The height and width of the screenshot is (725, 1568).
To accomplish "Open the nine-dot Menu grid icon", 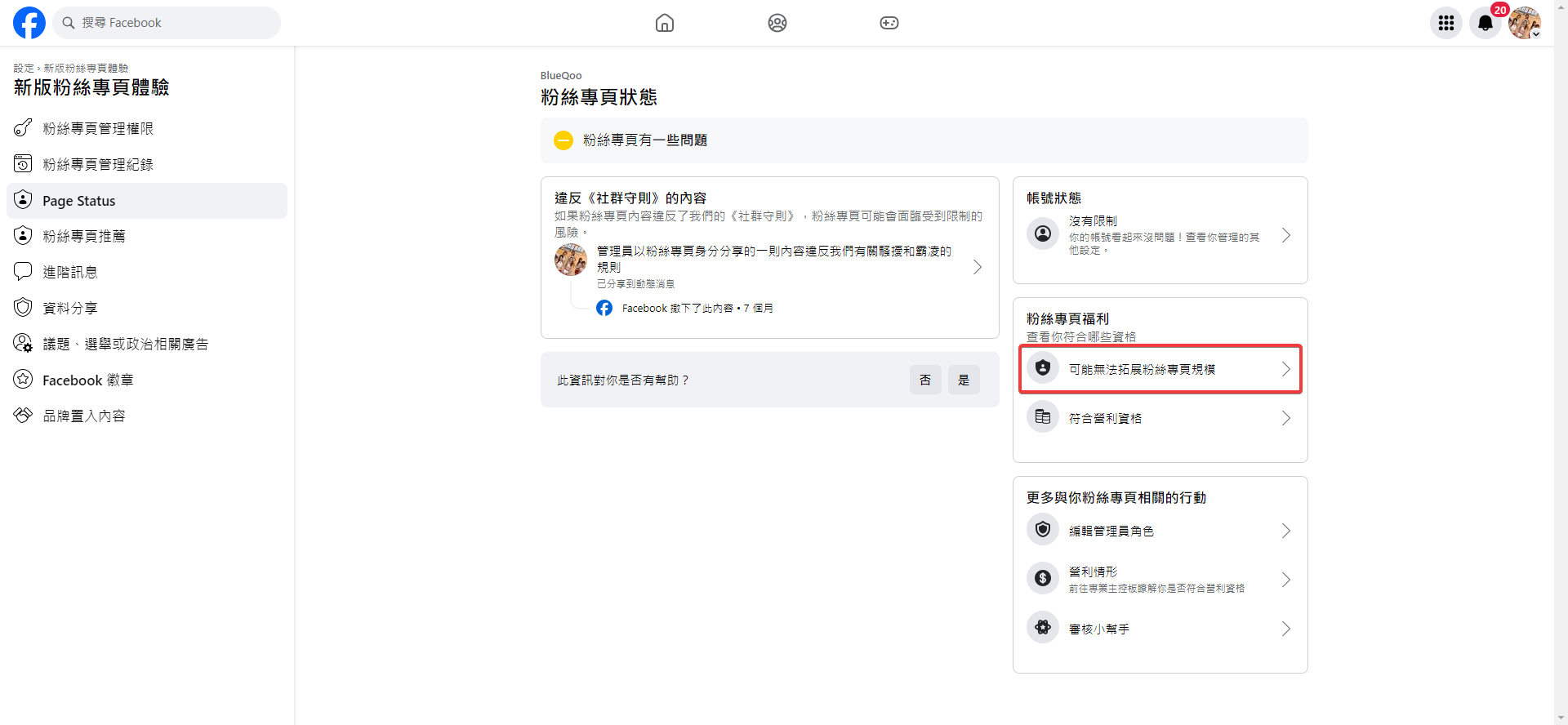I will [x=1446, y=23].
